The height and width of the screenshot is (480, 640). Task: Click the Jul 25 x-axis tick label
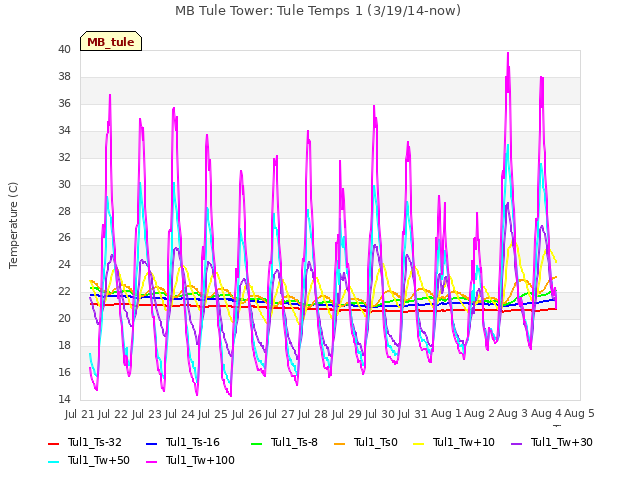(x=213, y=414)
